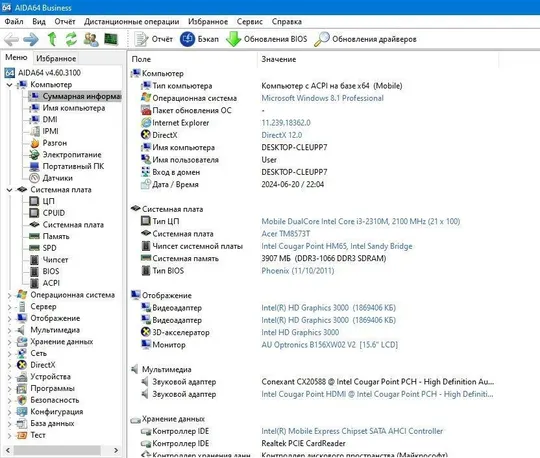540x458 pixels.
Task: Switch to the Избранное tab in sidebar
Action: (x=56, y=59)
